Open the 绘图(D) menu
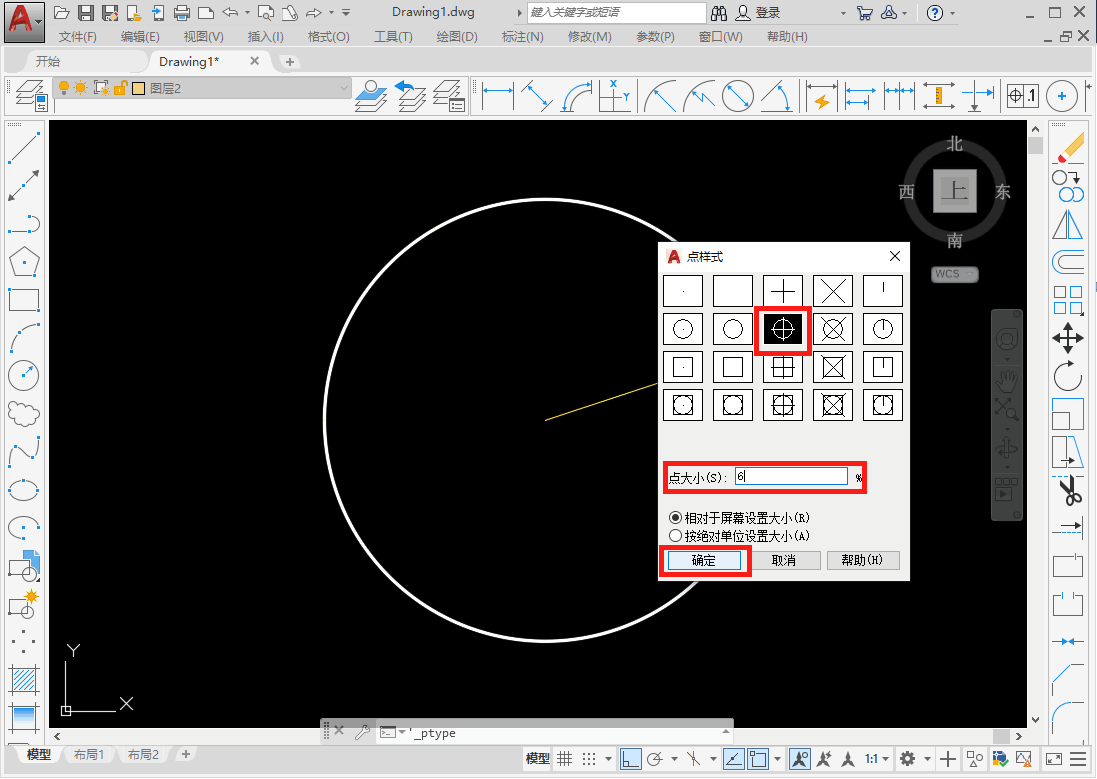Viewport: 1097px width, 779px height. pos(456,37)
